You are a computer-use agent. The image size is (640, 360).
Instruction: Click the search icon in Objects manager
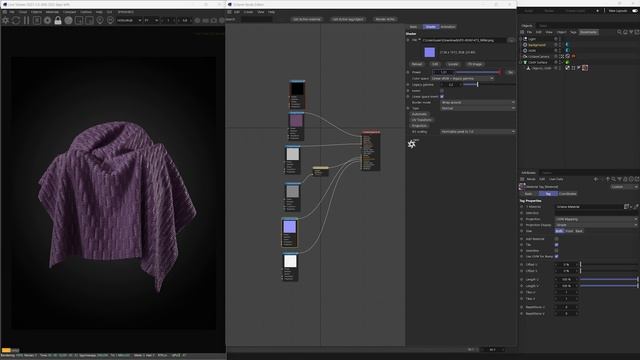coord(619,32)
